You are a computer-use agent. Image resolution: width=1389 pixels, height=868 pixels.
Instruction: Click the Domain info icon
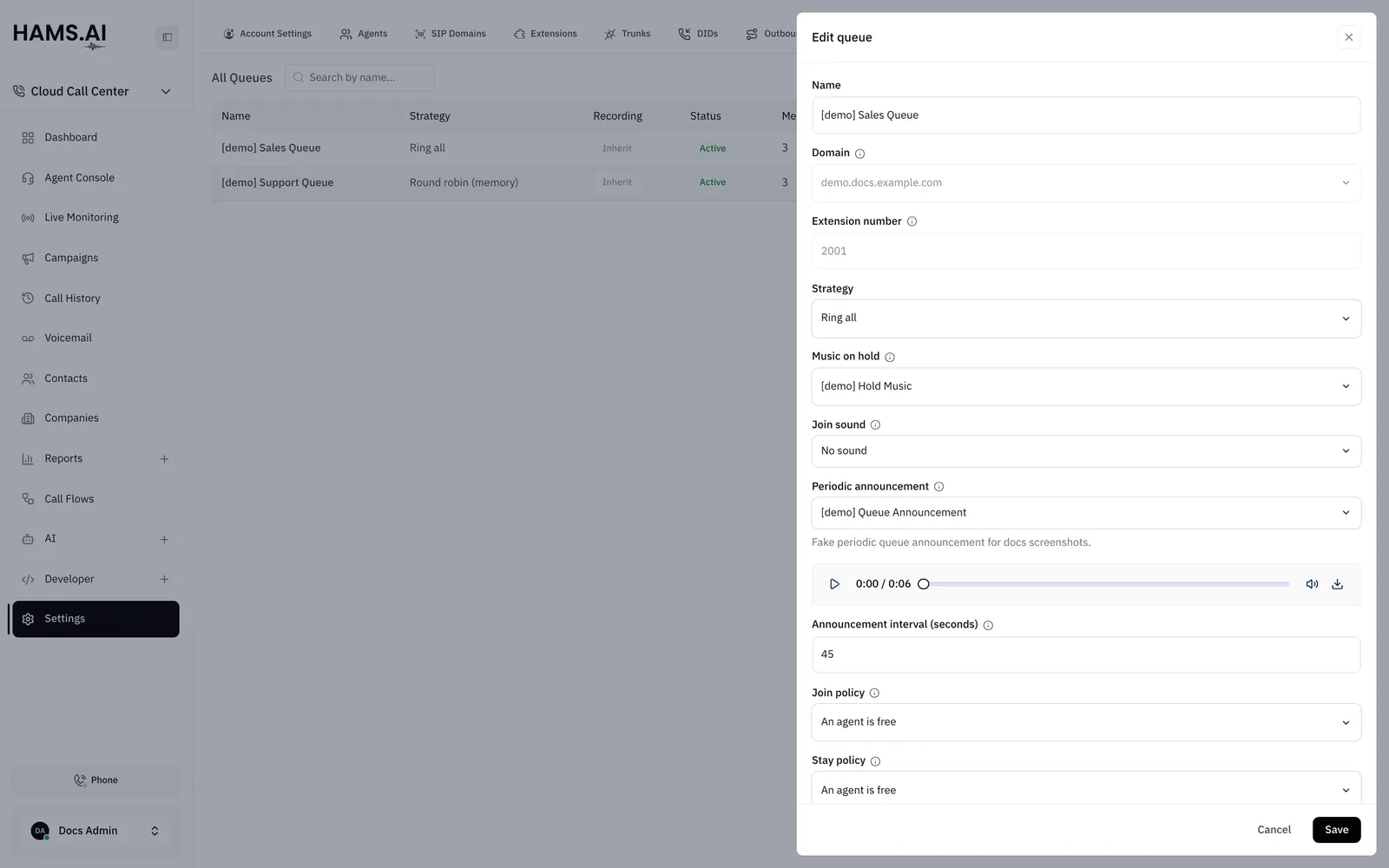point(859,154)
